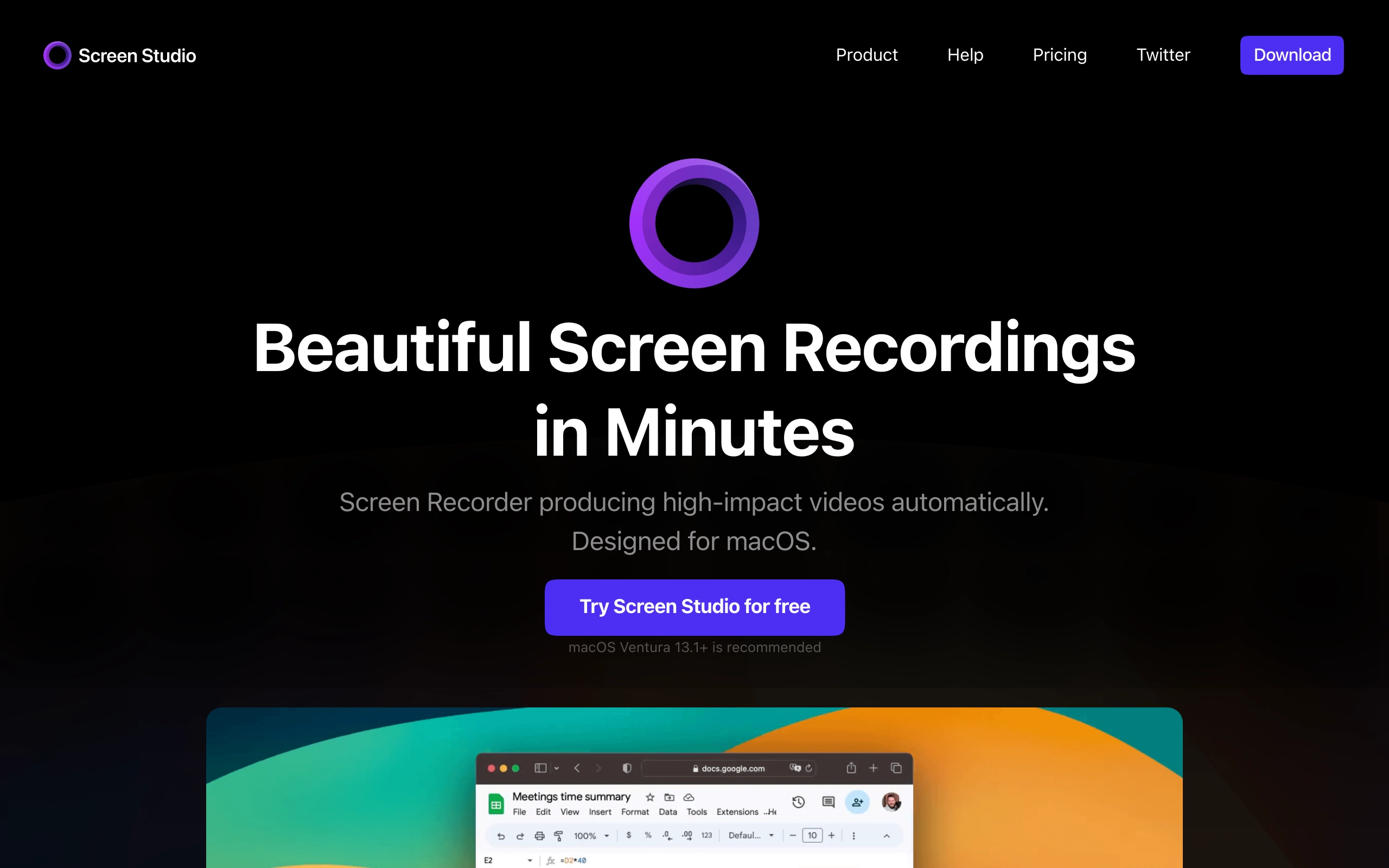Star the Meetings time summary spreadsheet
This screenshot has height=868, width=1389.
coord(649,797)
